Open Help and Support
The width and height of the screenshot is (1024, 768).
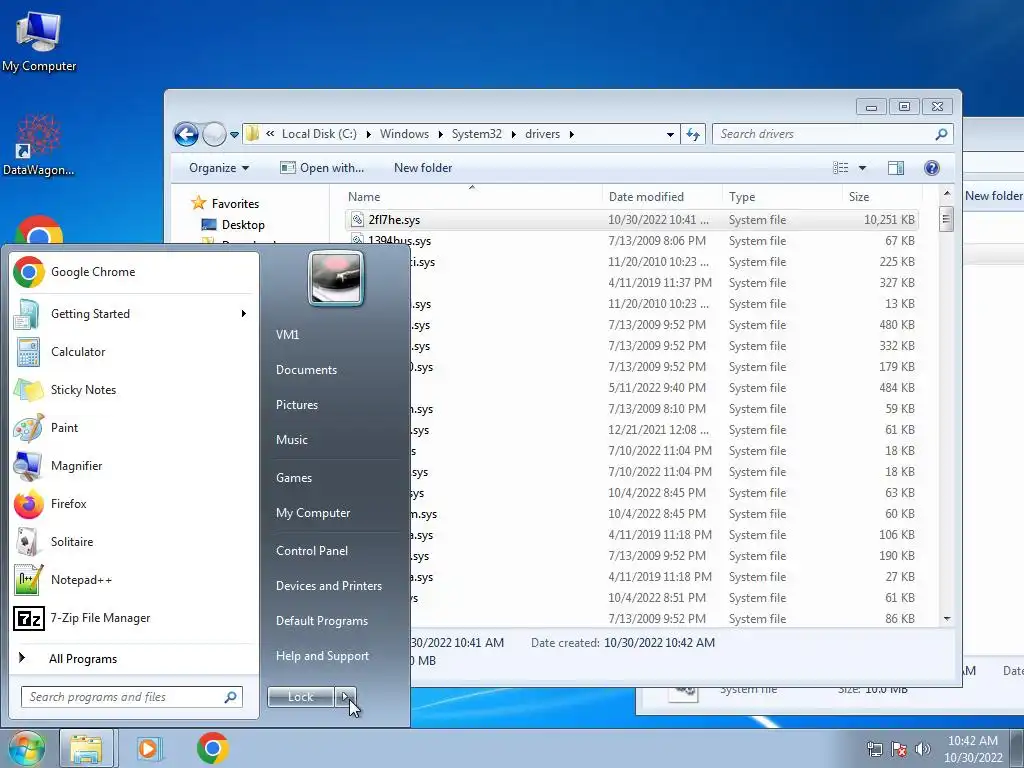(322, 656)
